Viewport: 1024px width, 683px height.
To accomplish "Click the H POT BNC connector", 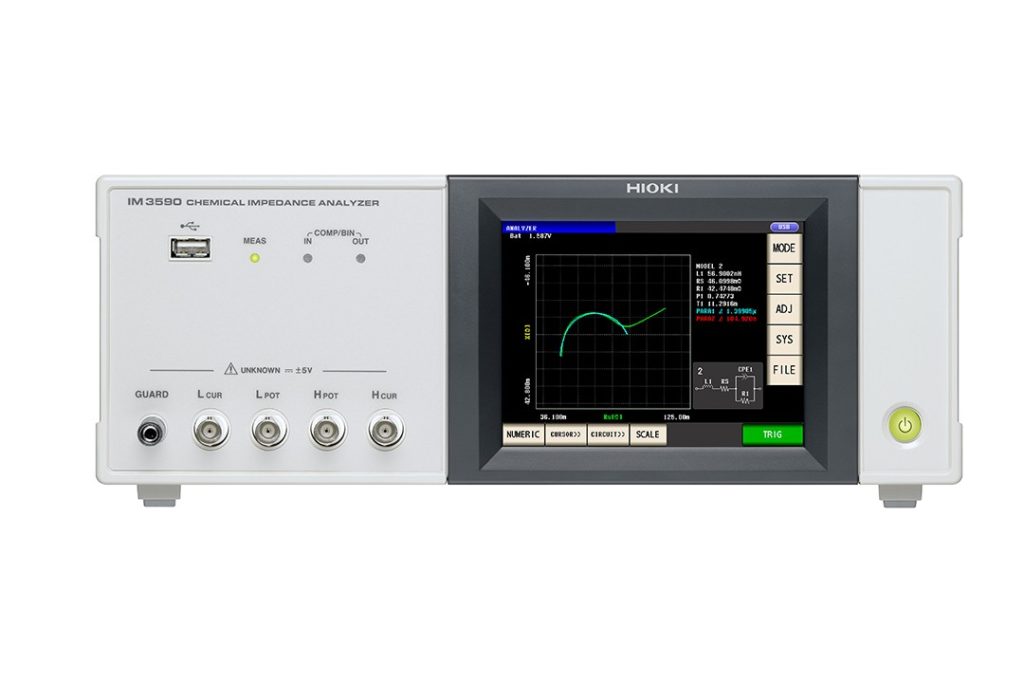I will tap(326, 432).
